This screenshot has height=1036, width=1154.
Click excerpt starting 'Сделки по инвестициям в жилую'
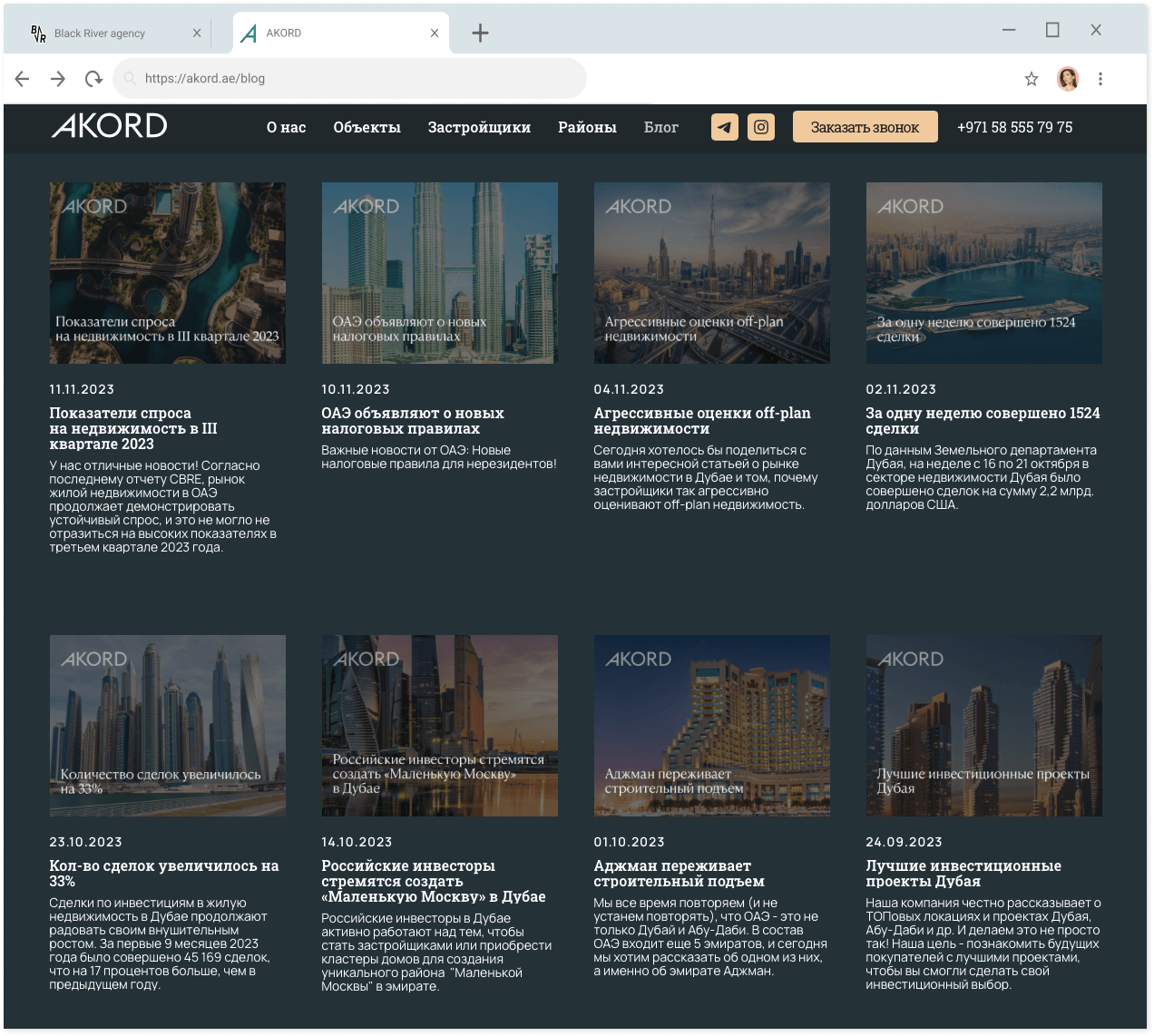click(x=160, y=943)
